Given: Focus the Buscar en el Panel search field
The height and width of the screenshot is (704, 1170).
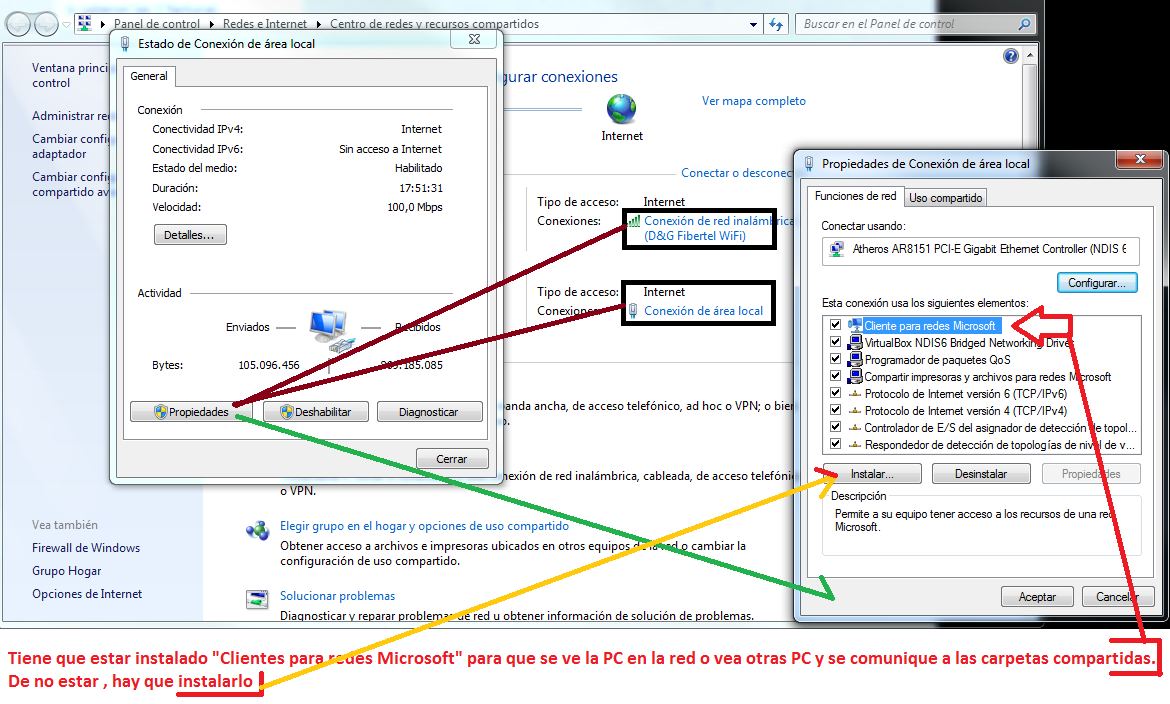Looking at the screenshot, I should click(x=905, y=24).
